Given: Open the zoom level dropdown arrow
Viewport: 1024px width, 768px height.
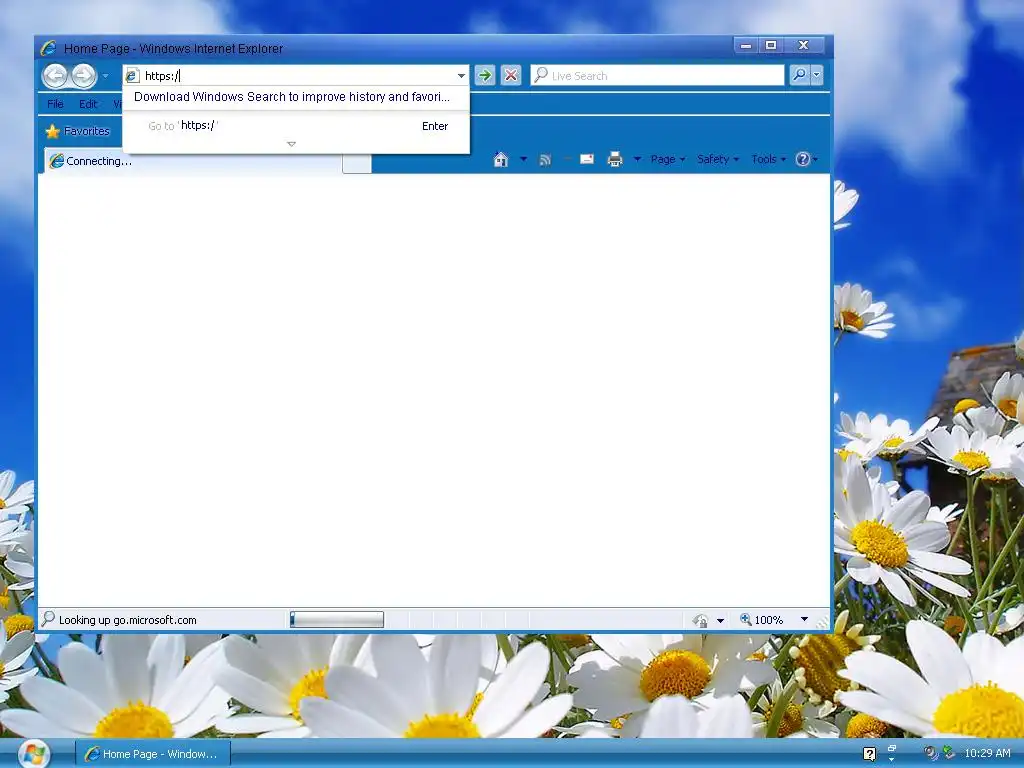Looking at the screenshot, I should click(805, 619).
